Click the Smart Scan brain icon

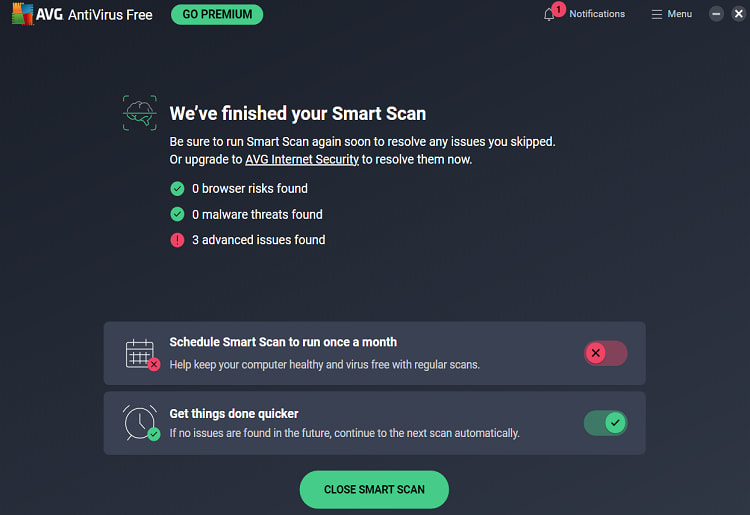click(140, 113)
